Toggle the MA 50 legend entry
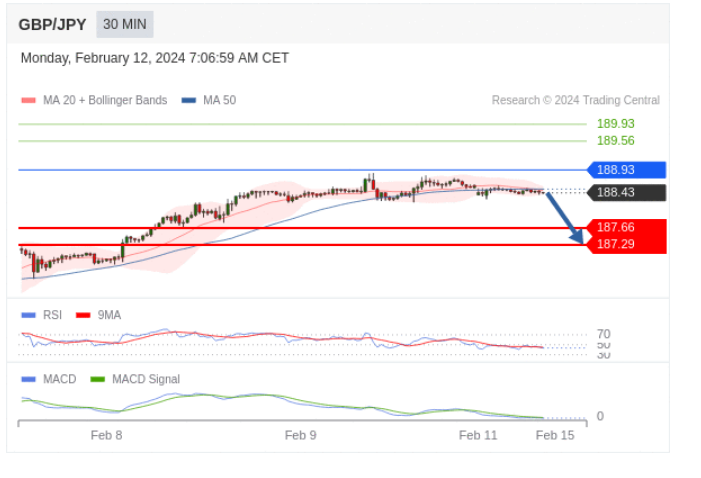The width and height of the screenshot is (701, 478). click(x=209, y=100)
